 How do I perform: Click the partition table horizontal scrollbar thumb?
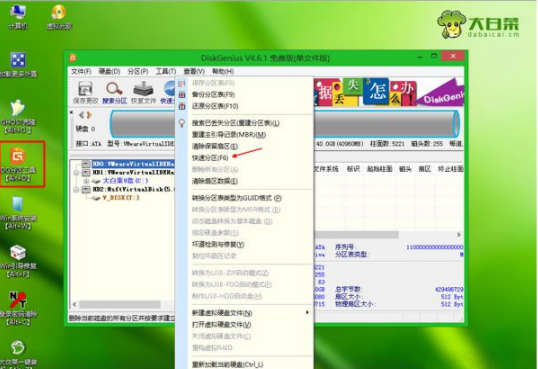356,235
